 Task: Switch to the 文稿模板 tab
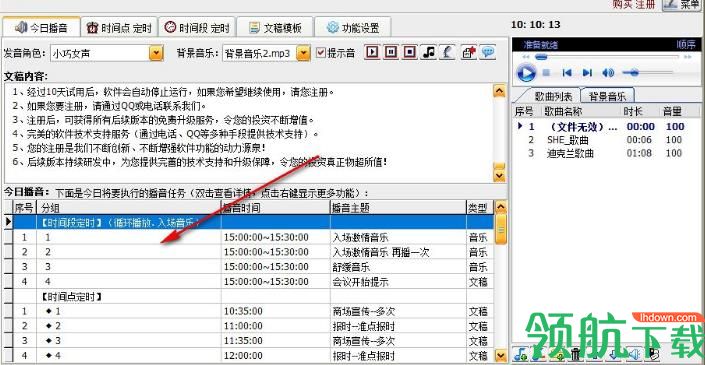coord(275,27)
